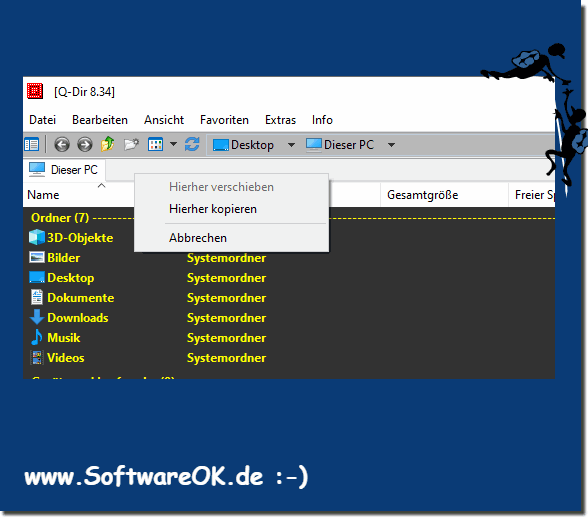Open the Extras menu
This screenshot has width=588, height=518.
280,120
